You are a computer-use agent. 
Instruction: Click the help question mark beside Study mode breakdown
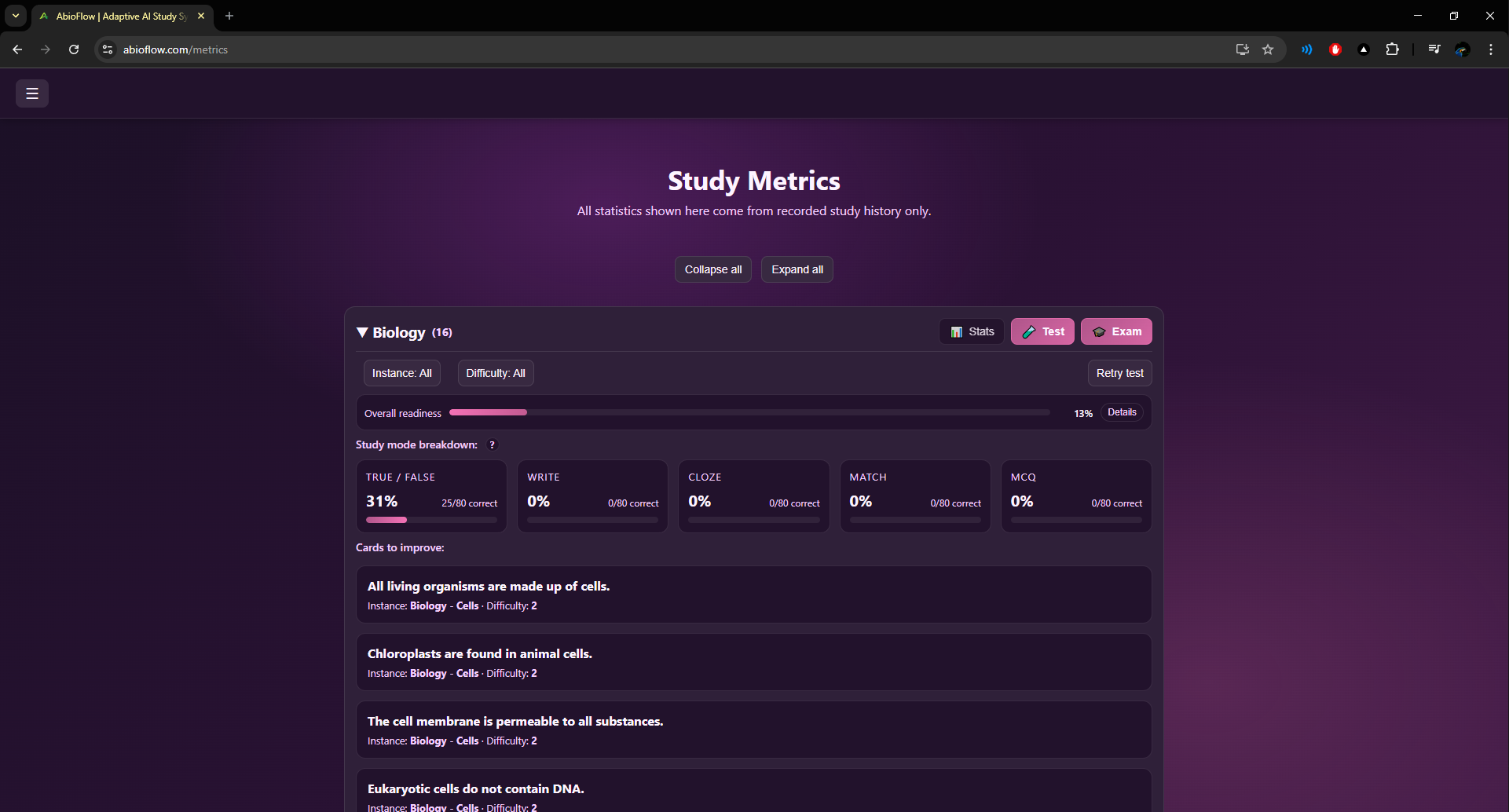493,444
